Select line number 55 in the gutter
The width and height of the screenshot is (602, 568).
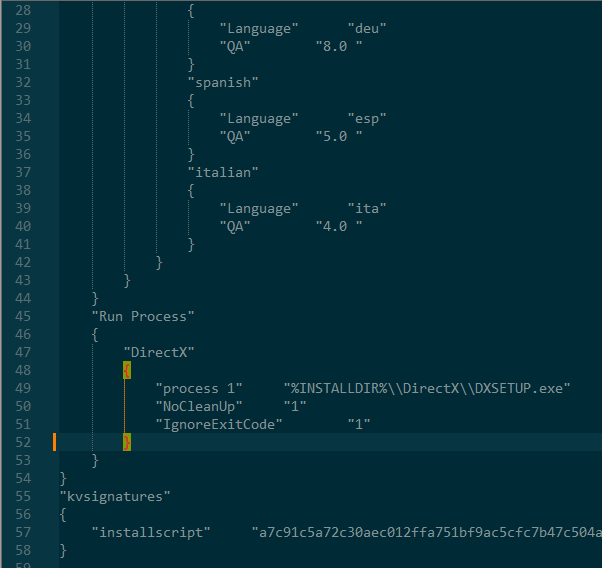(x=23, y=496)
